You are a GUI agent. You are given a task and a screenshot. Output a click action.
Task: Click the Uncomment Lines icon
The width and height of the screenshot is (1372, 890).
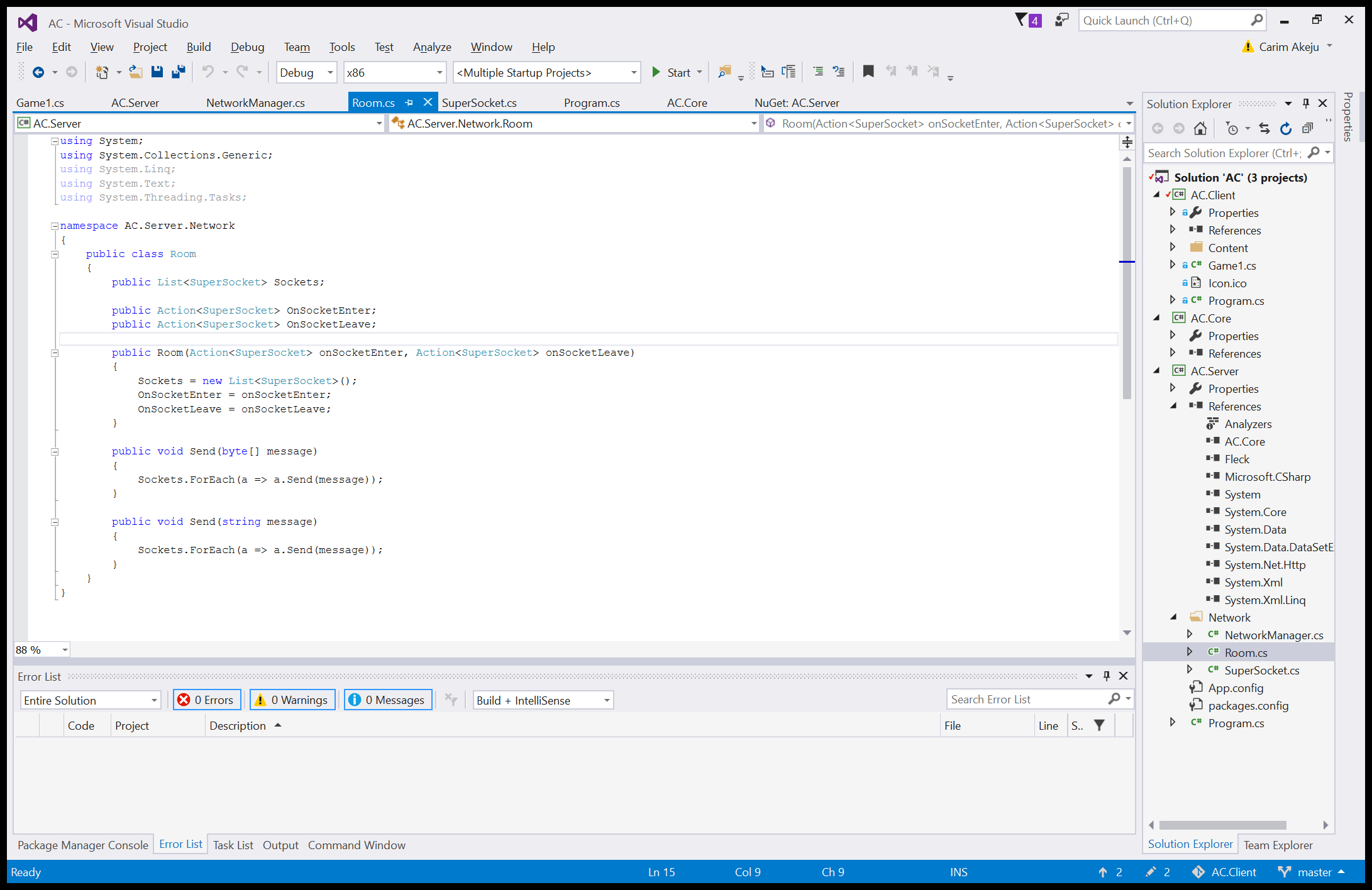coord(839,72)
